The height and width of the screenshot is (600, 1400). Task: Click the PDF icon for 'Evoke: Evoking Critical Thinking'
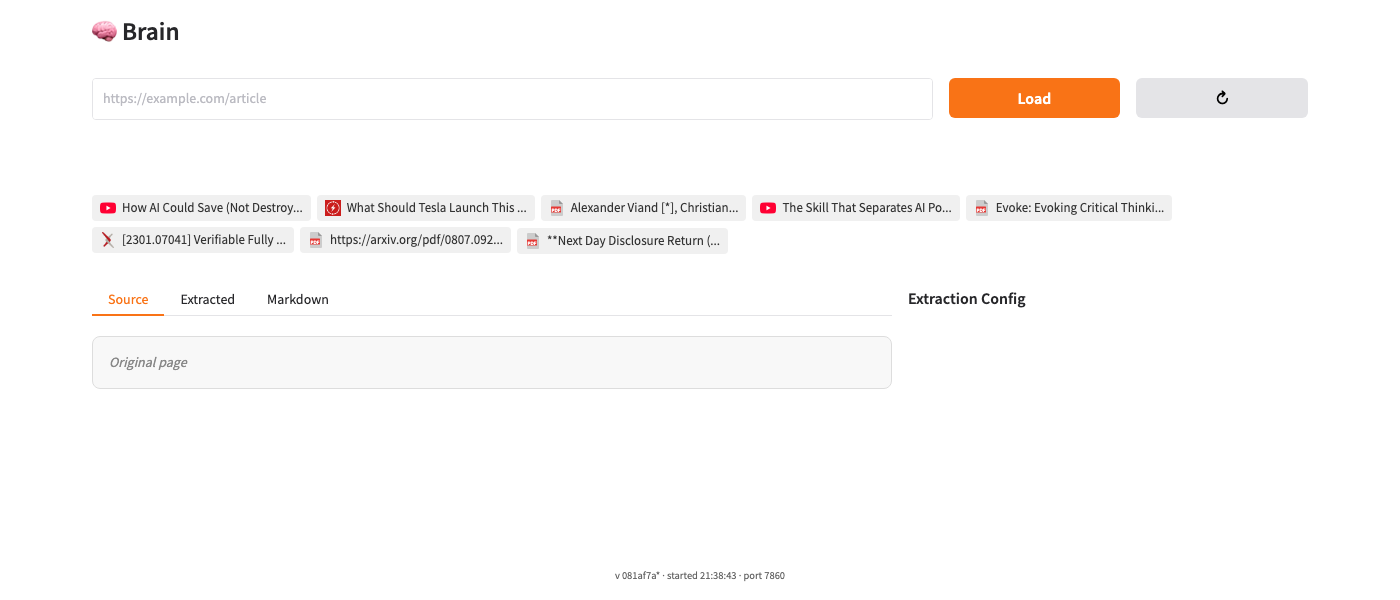tap(982, 208)
